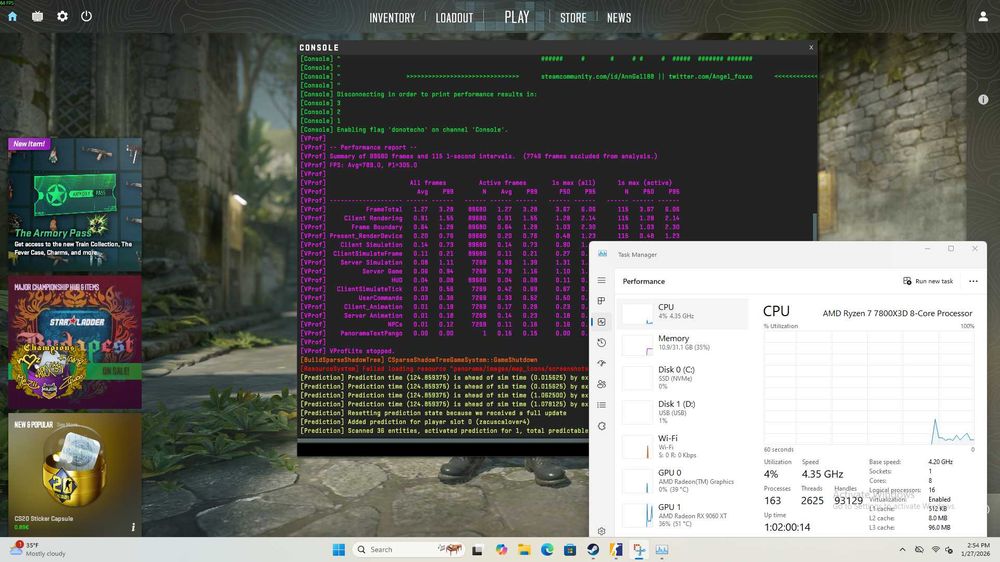1000x562 pixels.
Task: Open CS2 settings gear icon
Action: click(x=62, y=17)
